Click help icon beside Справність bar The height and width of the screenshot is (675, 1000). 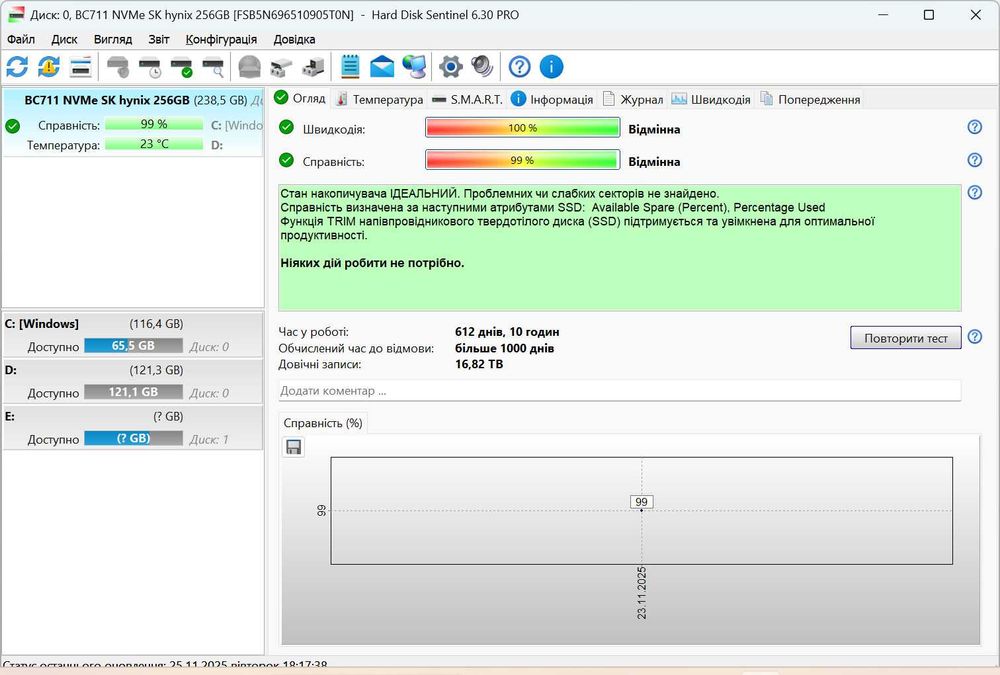[x=974, y=159]
